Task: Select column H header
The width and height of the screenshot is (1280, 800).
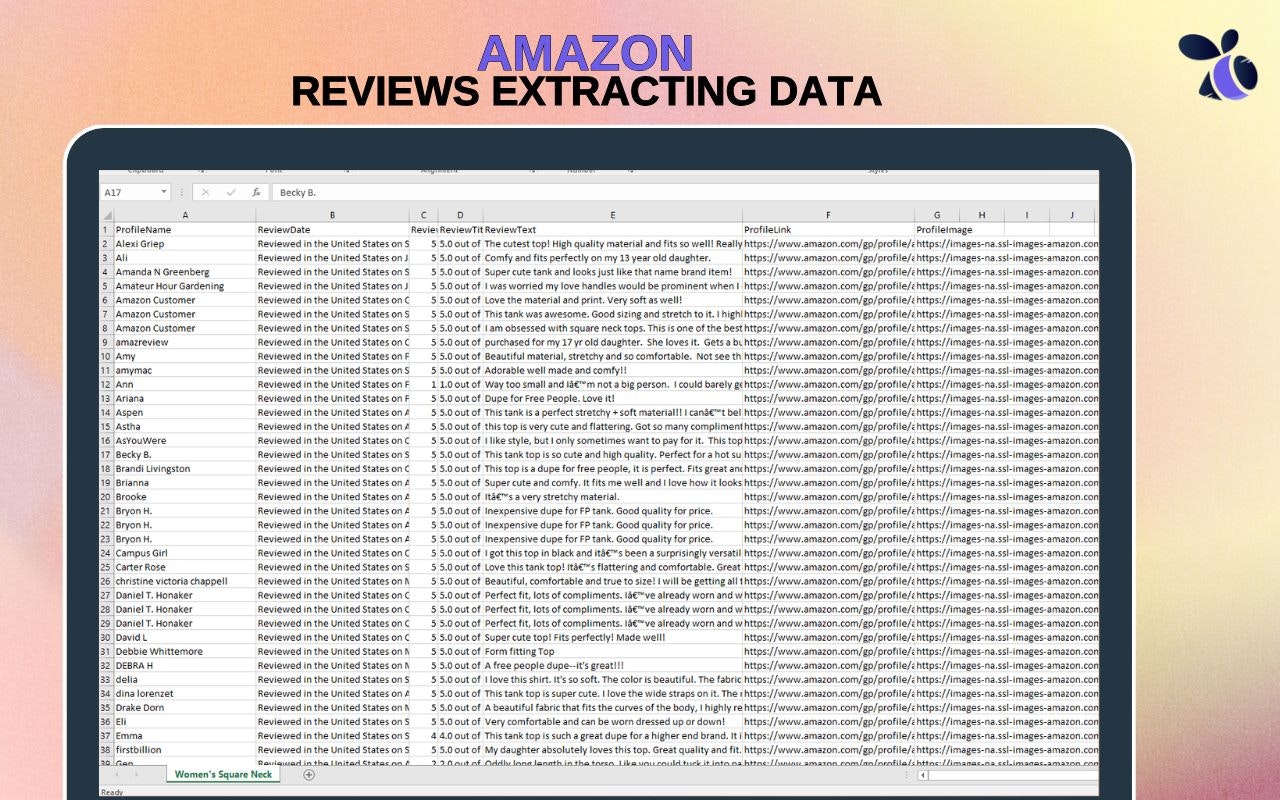Action: pos(982,215)
